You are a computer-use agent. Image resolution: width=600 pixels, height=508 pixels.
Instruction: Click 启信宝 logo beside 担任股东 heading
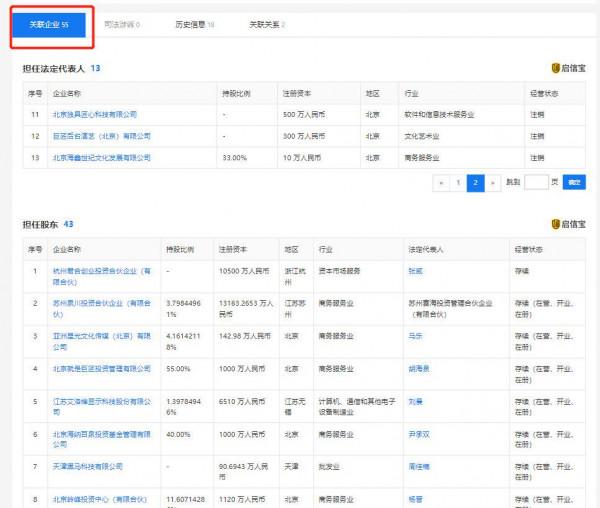pyautogui.click(x=568, y=224)
